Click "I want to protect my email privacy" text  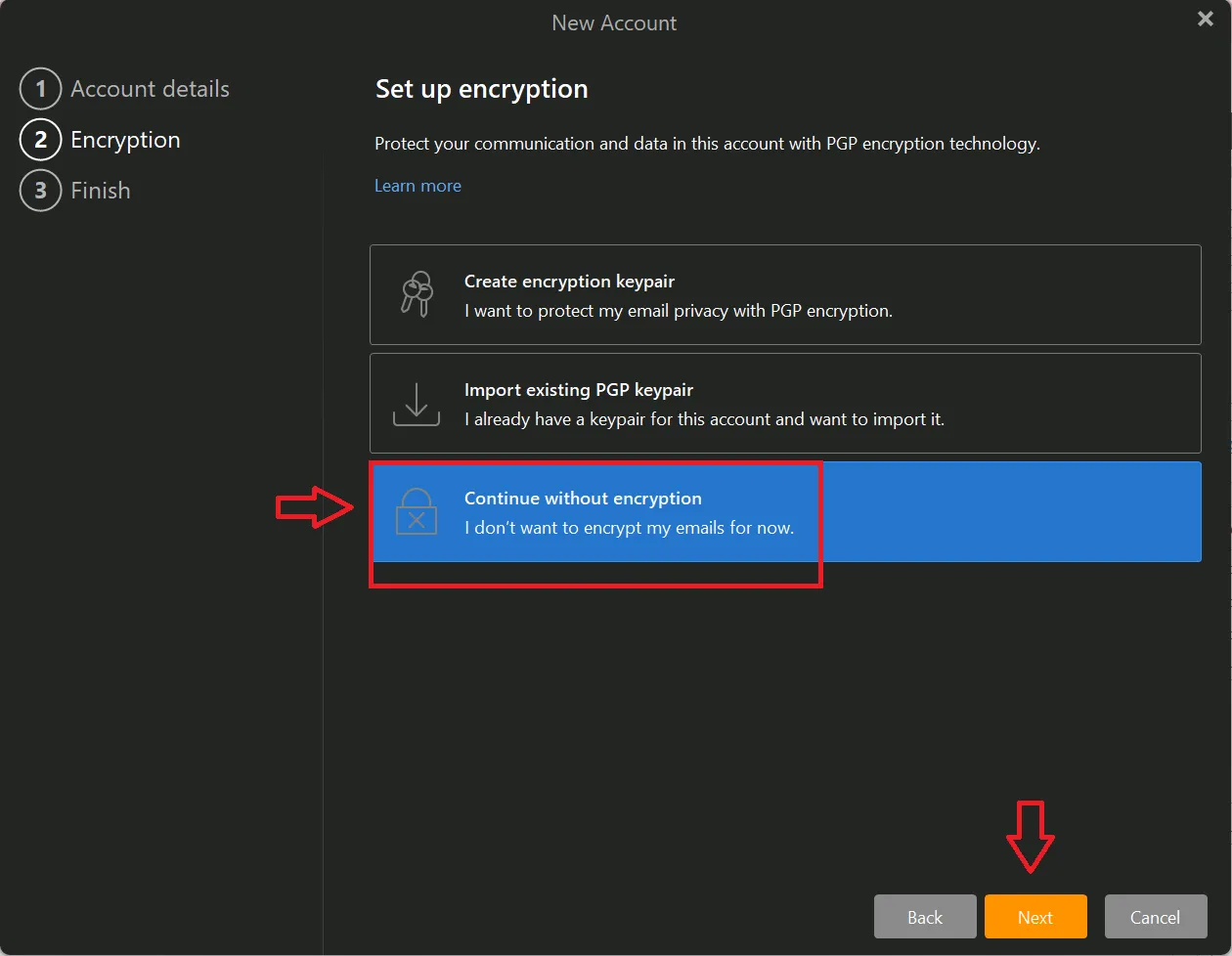pyautogui.click(x=678, y=311)
